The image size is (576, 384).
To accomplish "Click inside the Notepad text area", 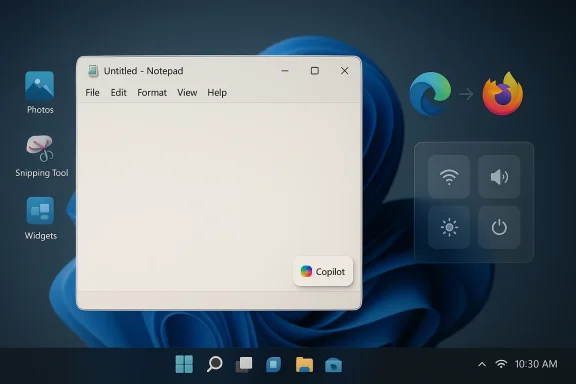I will pos(219,197).
